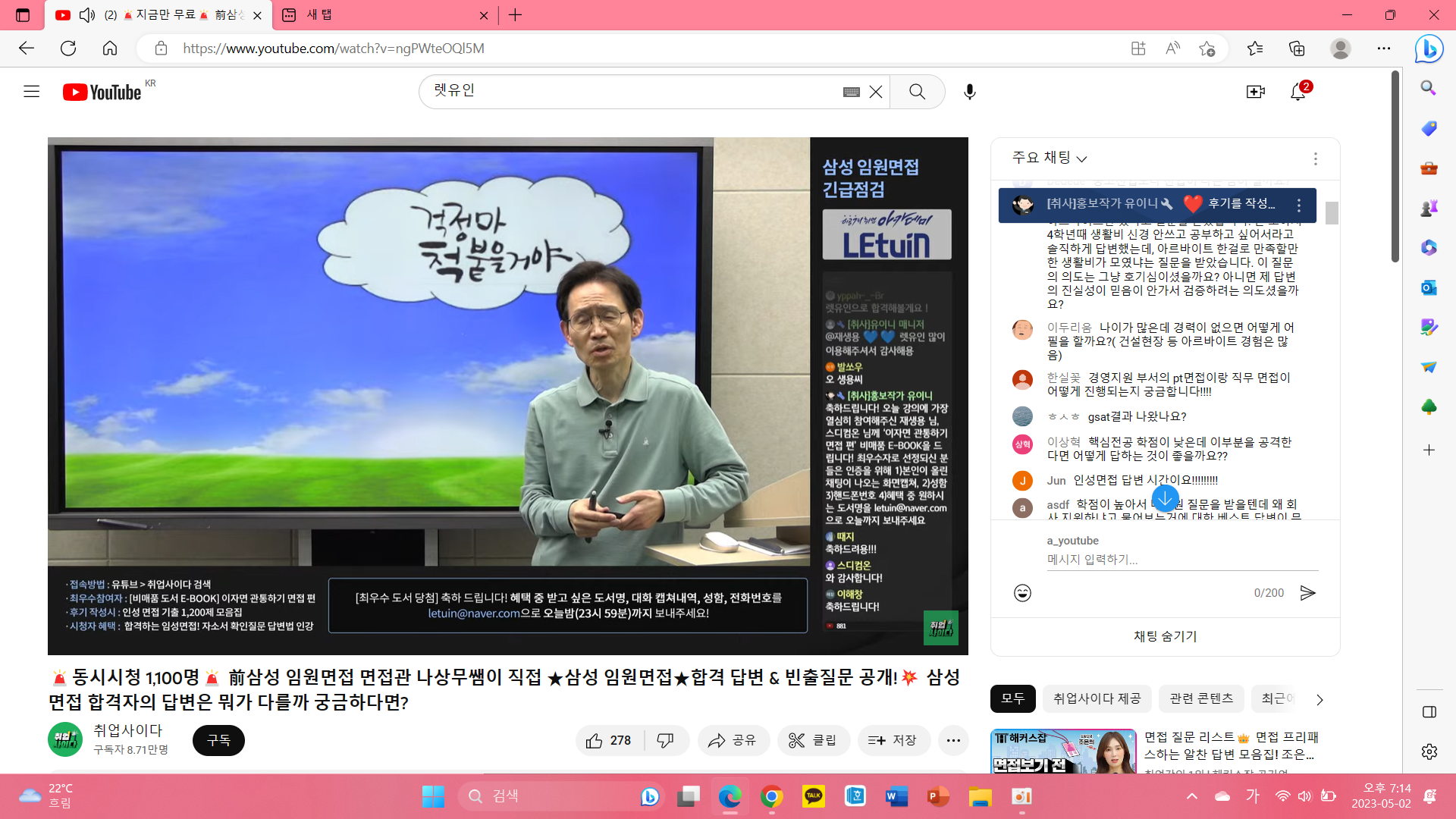Open Edge sidebar shopping tag icon

pyautogui.click(x=1429, y=128)
